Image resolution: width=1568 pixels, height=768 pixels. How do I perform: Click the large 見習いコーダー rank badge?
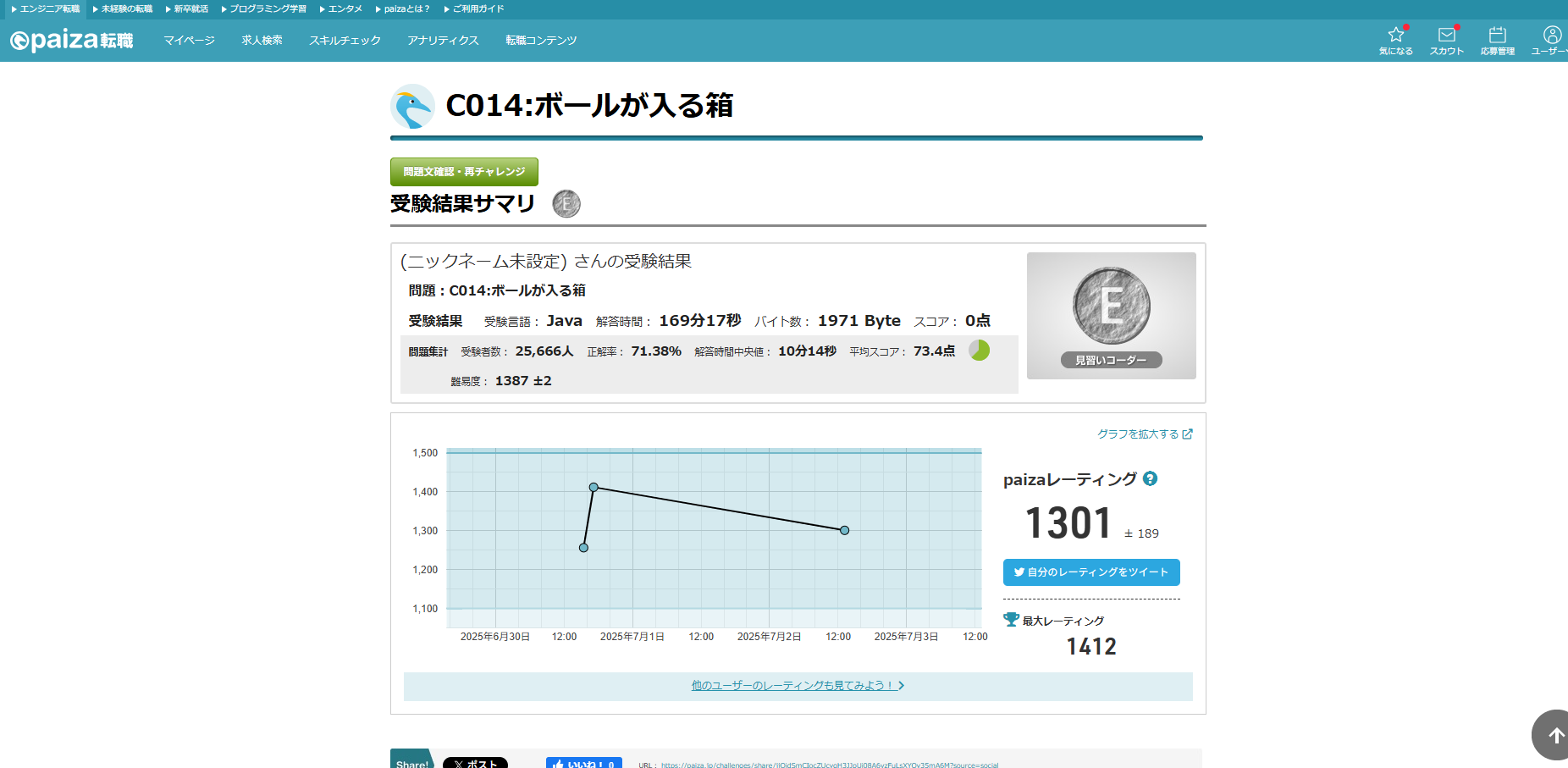click(1111, 315)
